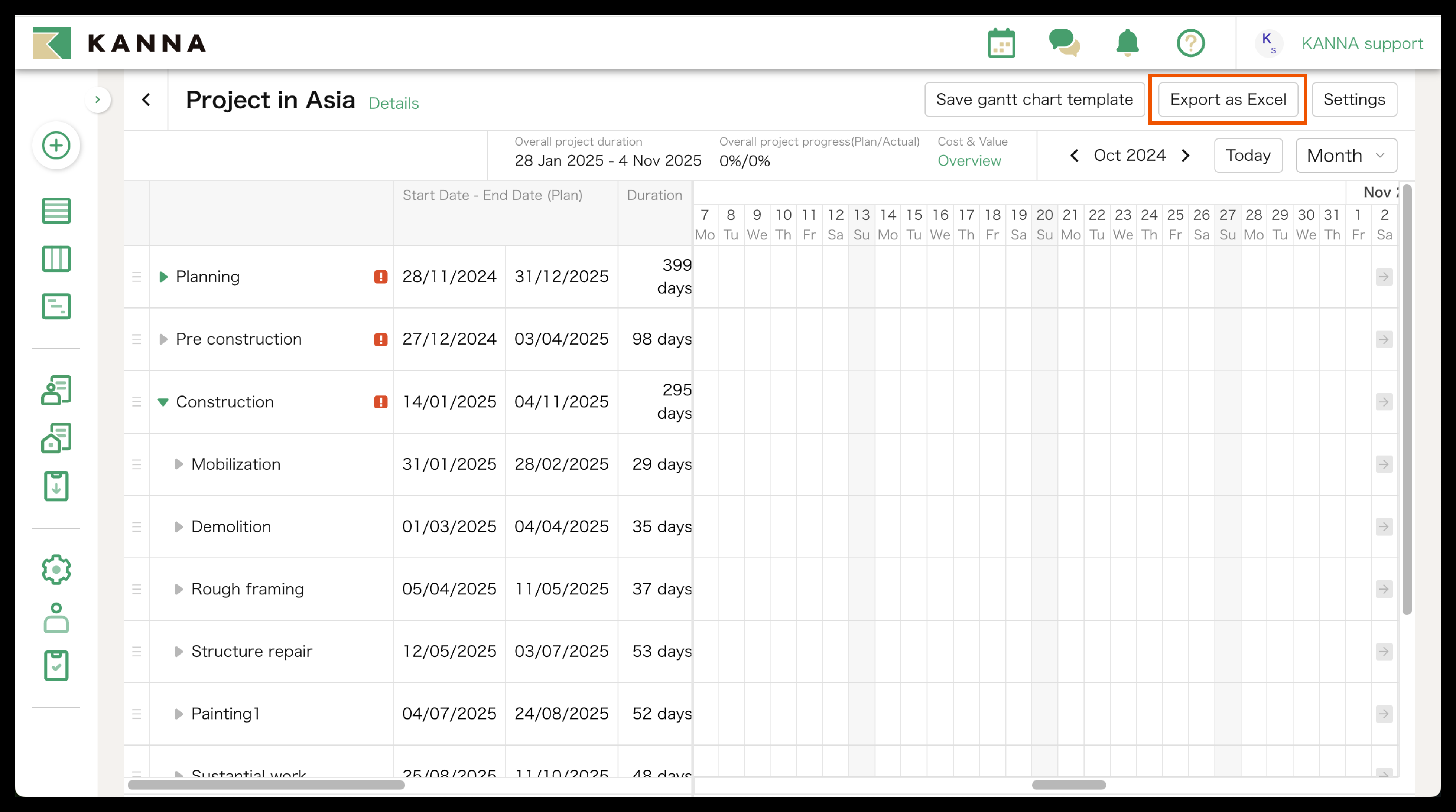The image size is (1456, 812).
Task: Expand the Planning task group
Action: click(163, 277)
